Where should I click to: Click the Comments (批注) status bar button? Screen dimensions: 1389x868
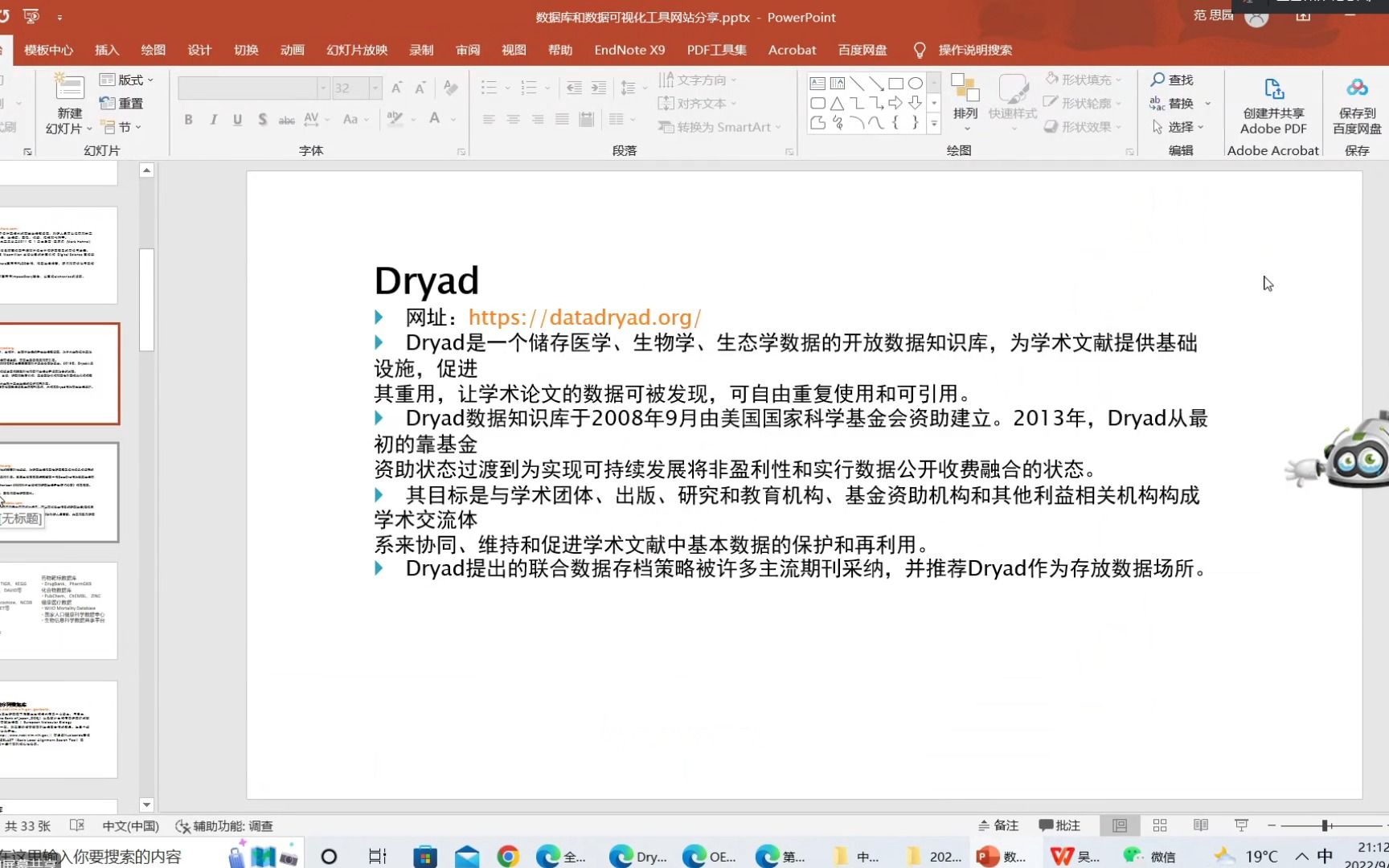click(1059, 825)
